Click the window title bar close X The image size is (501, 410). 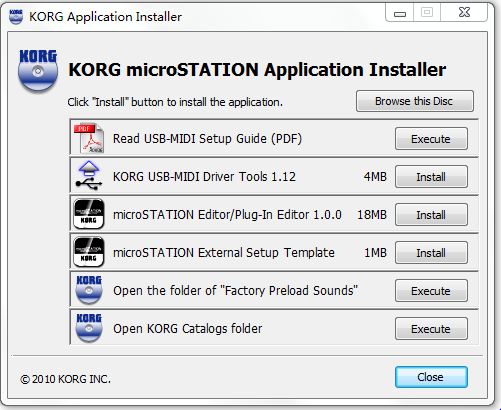pos(464,13)
